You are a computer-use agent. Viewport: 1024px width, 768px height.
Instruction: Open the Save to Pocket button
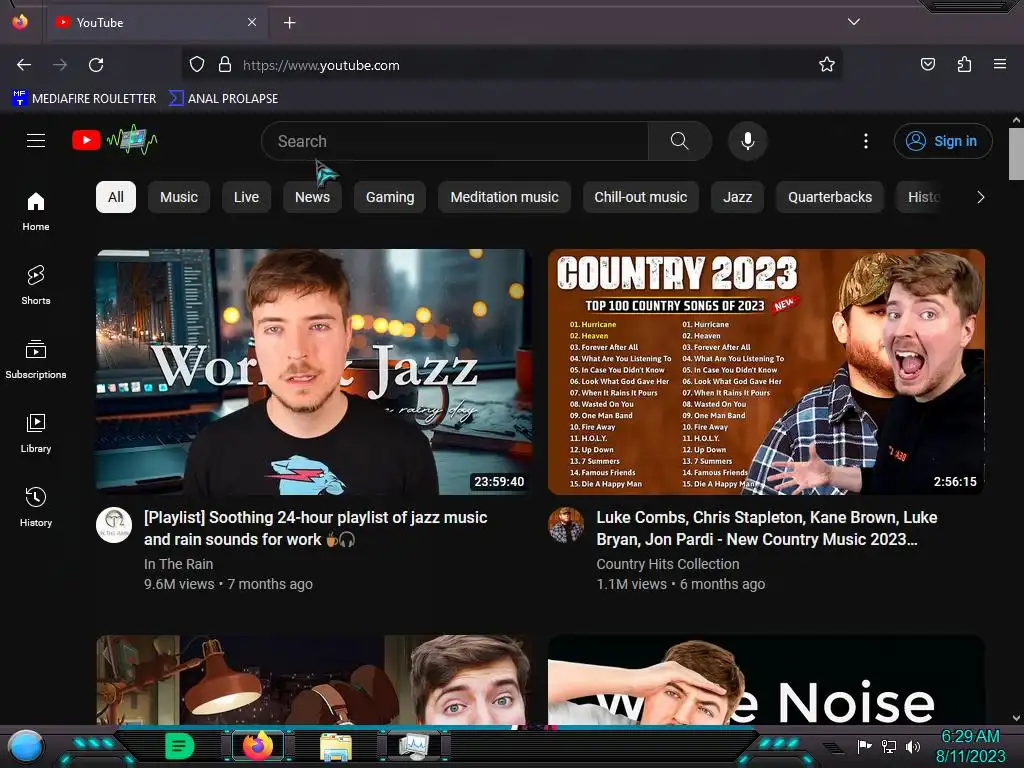pos(927,64)
